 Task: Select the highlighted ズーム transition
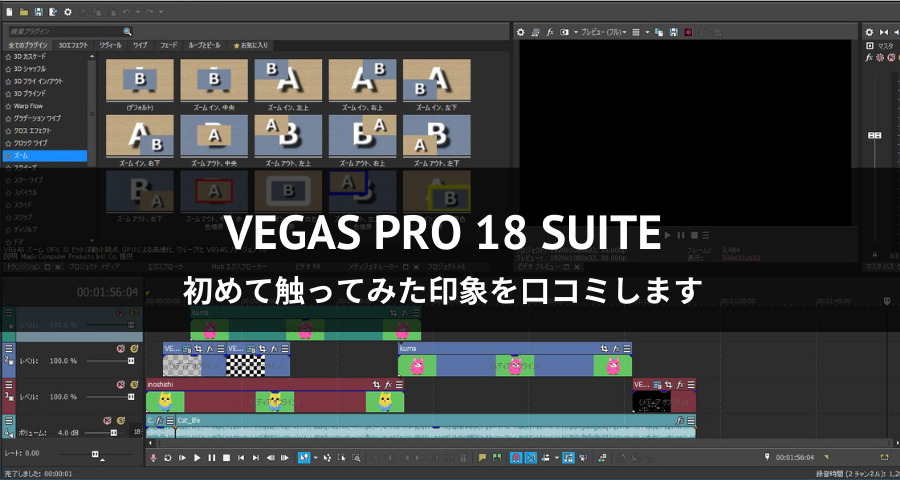[x=46, y=156]
